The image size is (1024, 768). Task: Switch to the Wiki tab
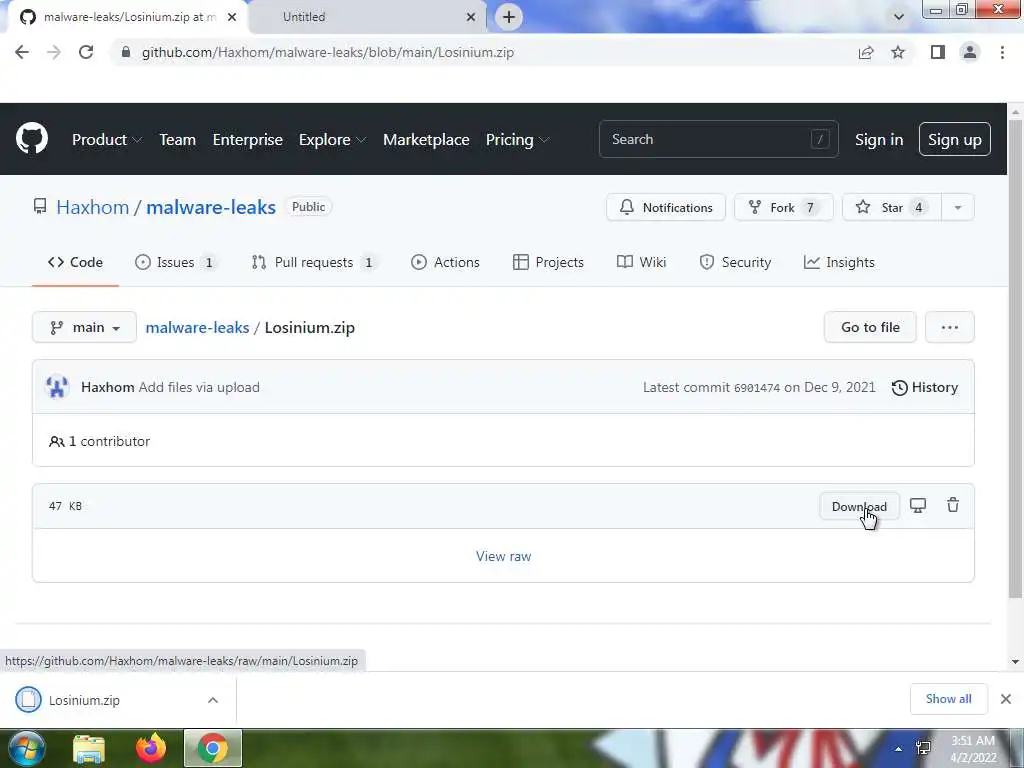pyautogui.click(x=641, y=263)
